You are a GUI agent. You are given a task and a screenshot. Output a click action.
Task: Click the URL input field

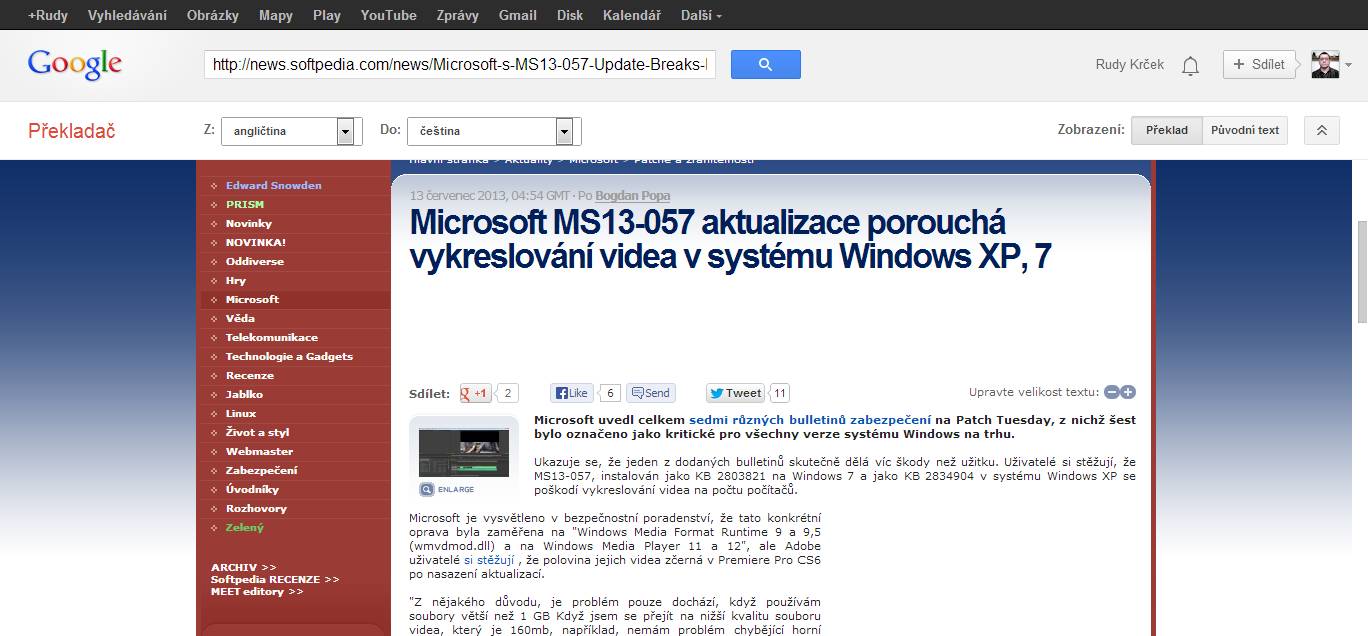(x=460, y=65)
